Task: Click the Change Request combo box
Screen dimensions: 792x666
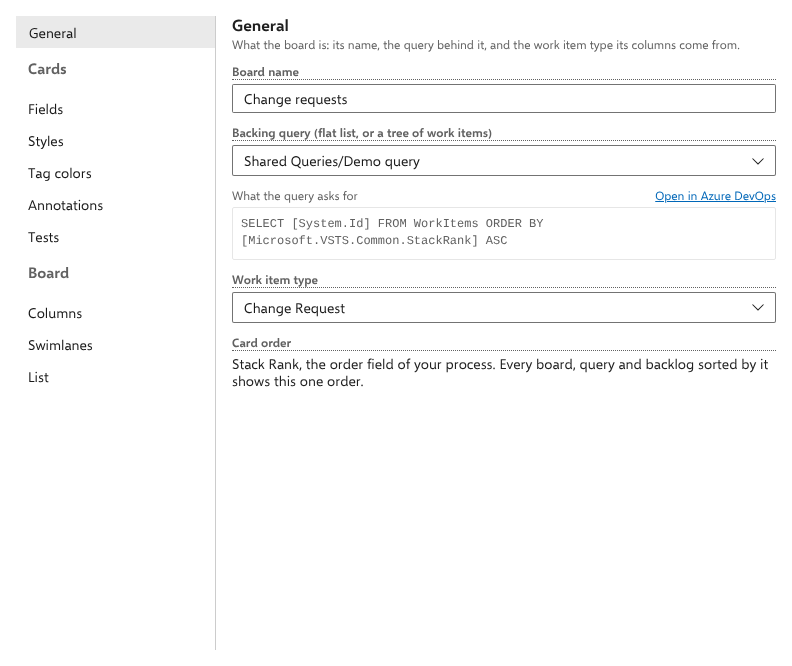Action: [504, 308]
